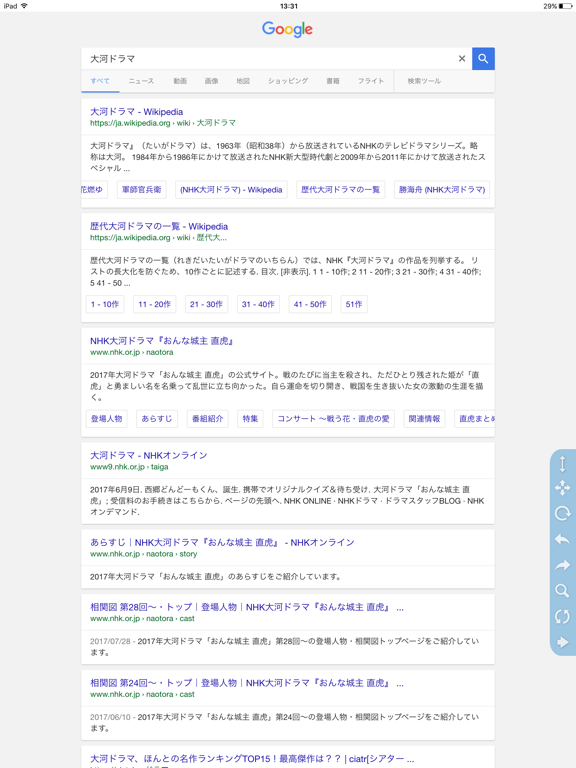Image resolution: width=576 pixels, height=768 pixels.
Task: Switch to the フライト tab
Action: [x=371, y=81]
